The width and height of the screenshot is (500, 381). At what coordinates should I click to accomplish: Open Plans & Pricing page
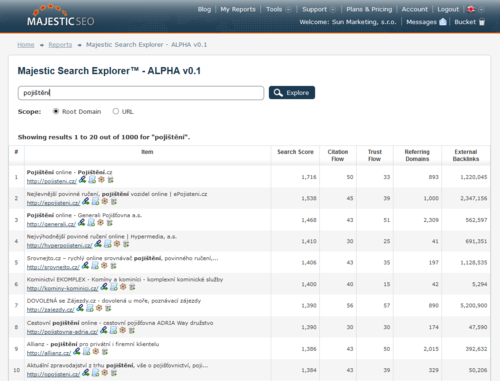coord(369,9)
